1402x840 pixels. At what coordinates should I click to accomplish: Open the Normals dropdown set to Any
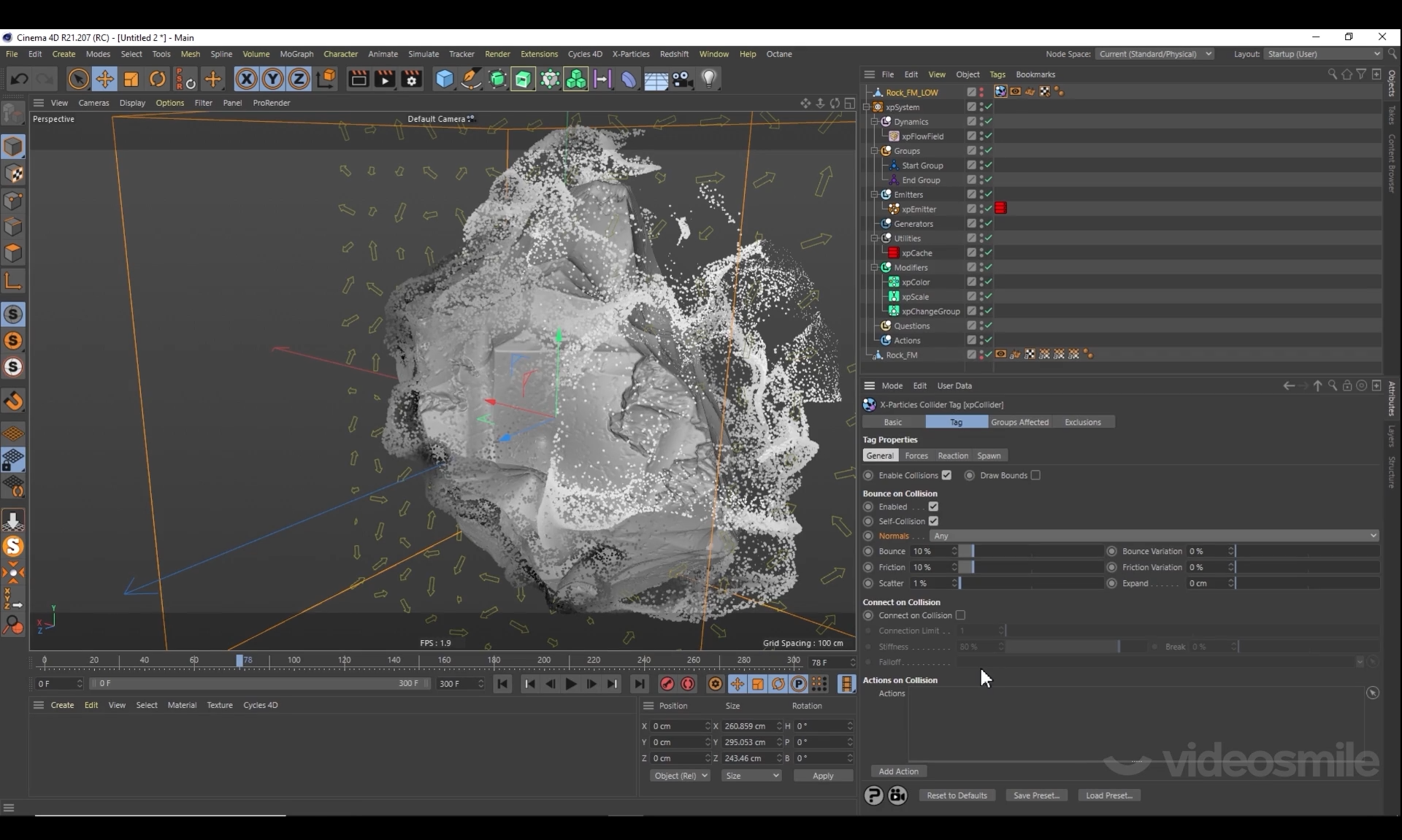coord(1154,536)
